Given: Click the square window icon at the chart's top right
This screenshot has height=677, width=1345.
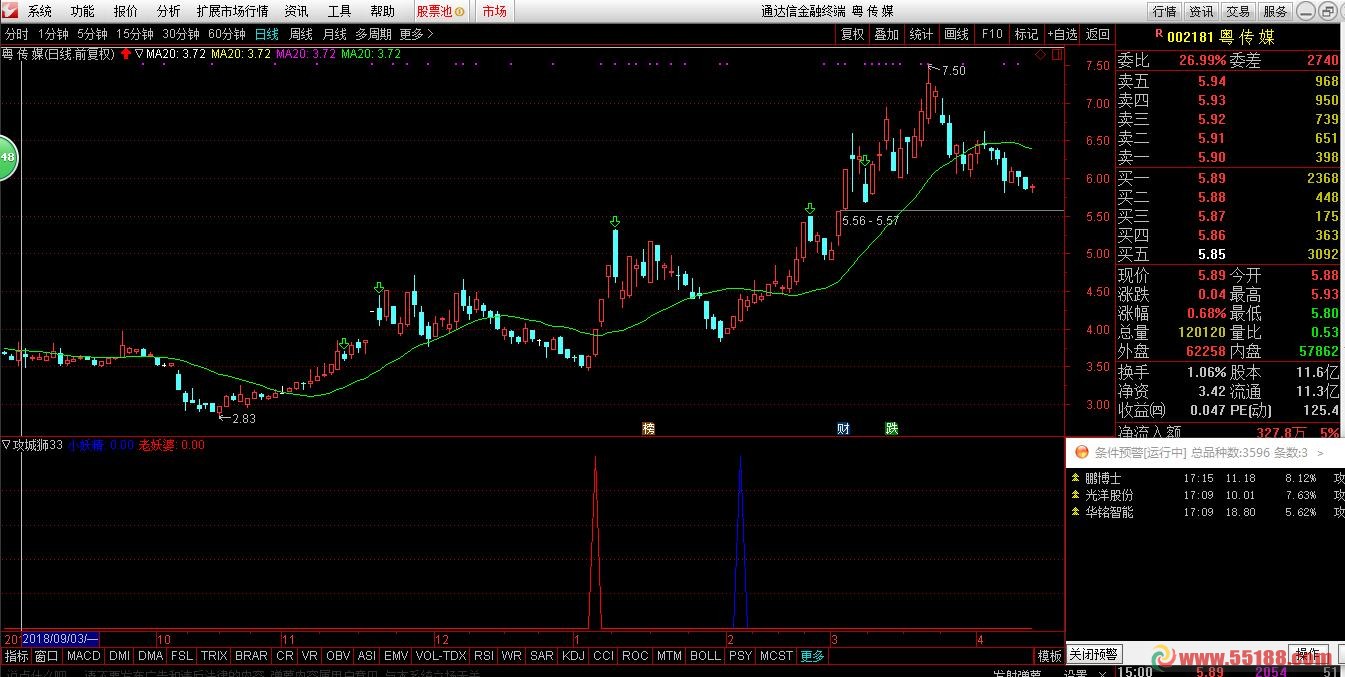Looking at the screenshot, I should 1057,54.
